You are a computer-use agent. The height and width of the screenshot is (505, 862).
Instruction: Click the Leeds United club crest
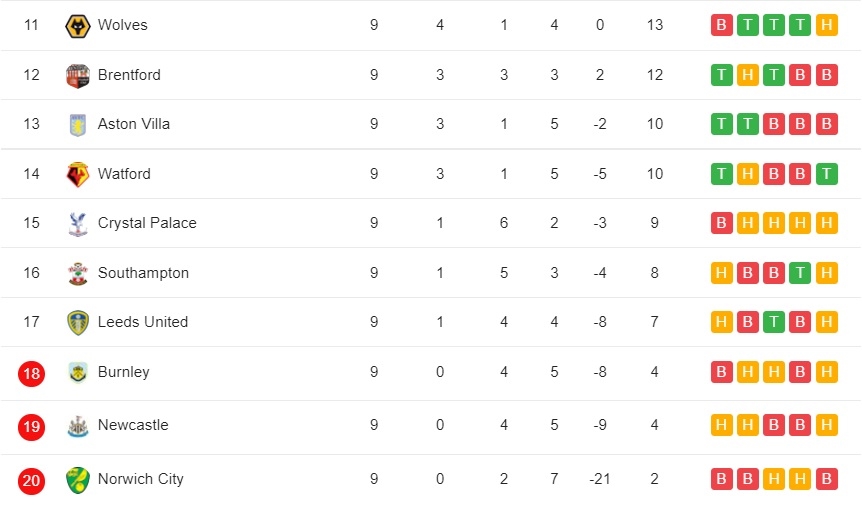coord(78,323)
